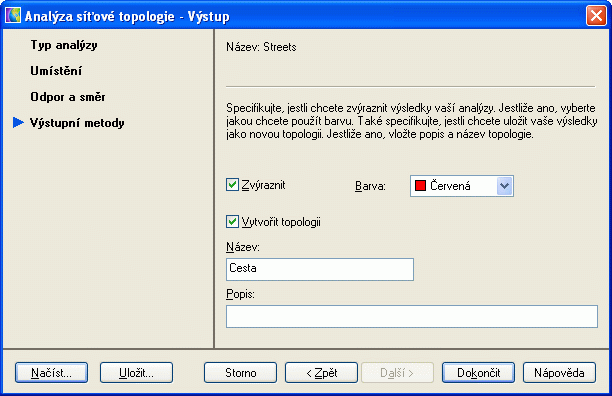Viewport: 612px width, 396px height.
Task: Open help with Nápověda button
Action: 559,373
